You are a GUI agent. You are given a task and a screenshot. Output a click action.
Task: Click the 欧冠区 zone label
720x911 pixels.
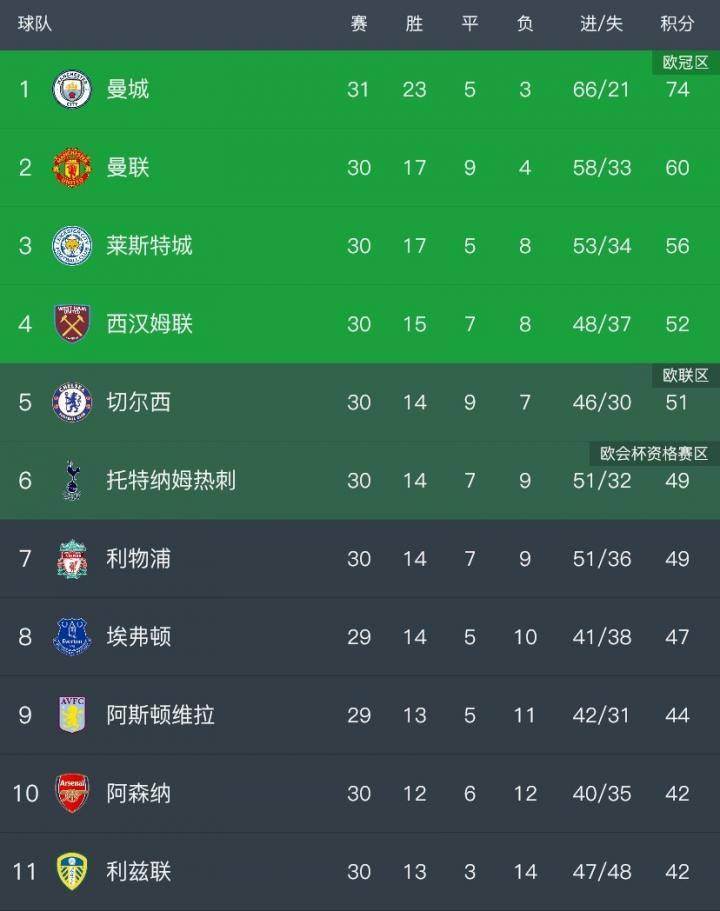(x=686, y=62)
